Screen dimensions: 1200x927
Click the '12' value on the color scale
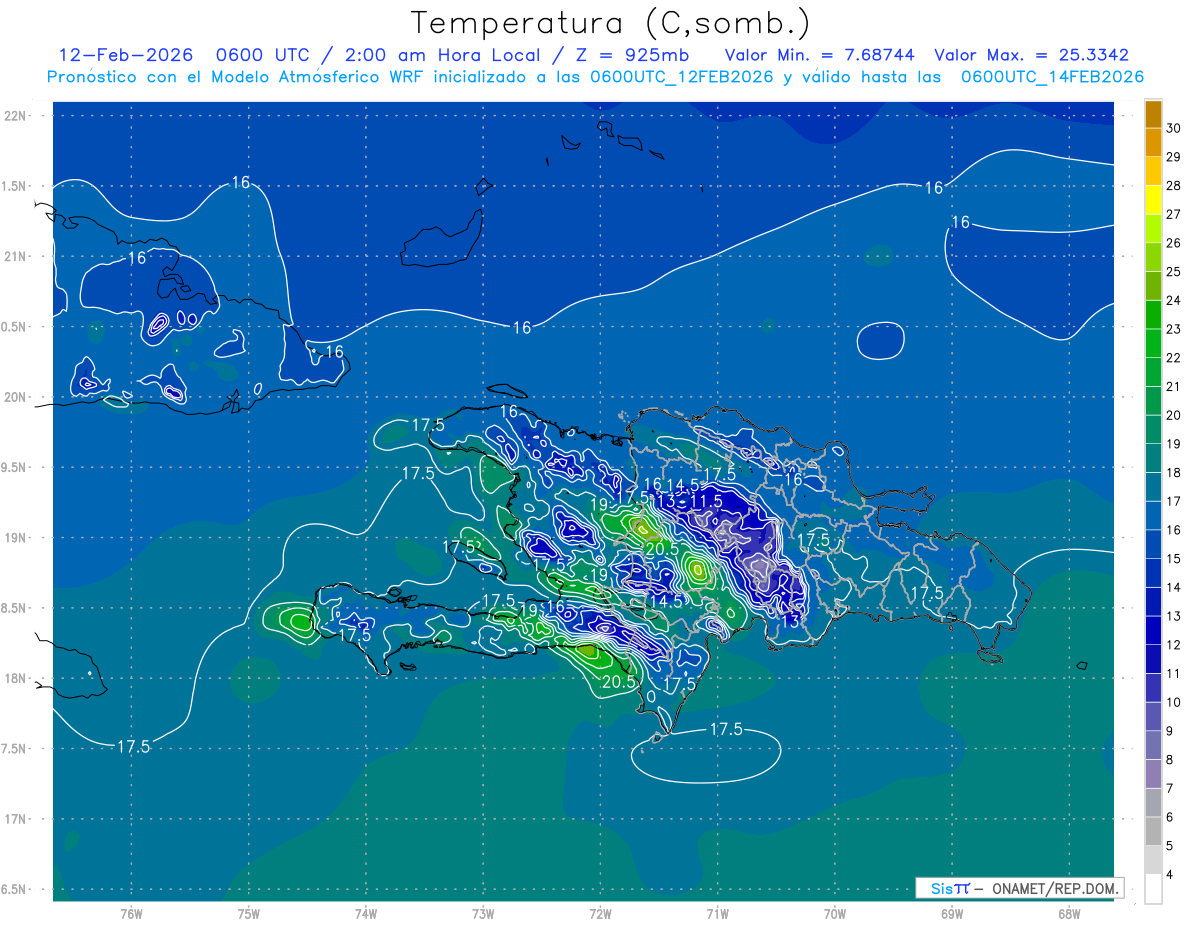pos(1174,645)
